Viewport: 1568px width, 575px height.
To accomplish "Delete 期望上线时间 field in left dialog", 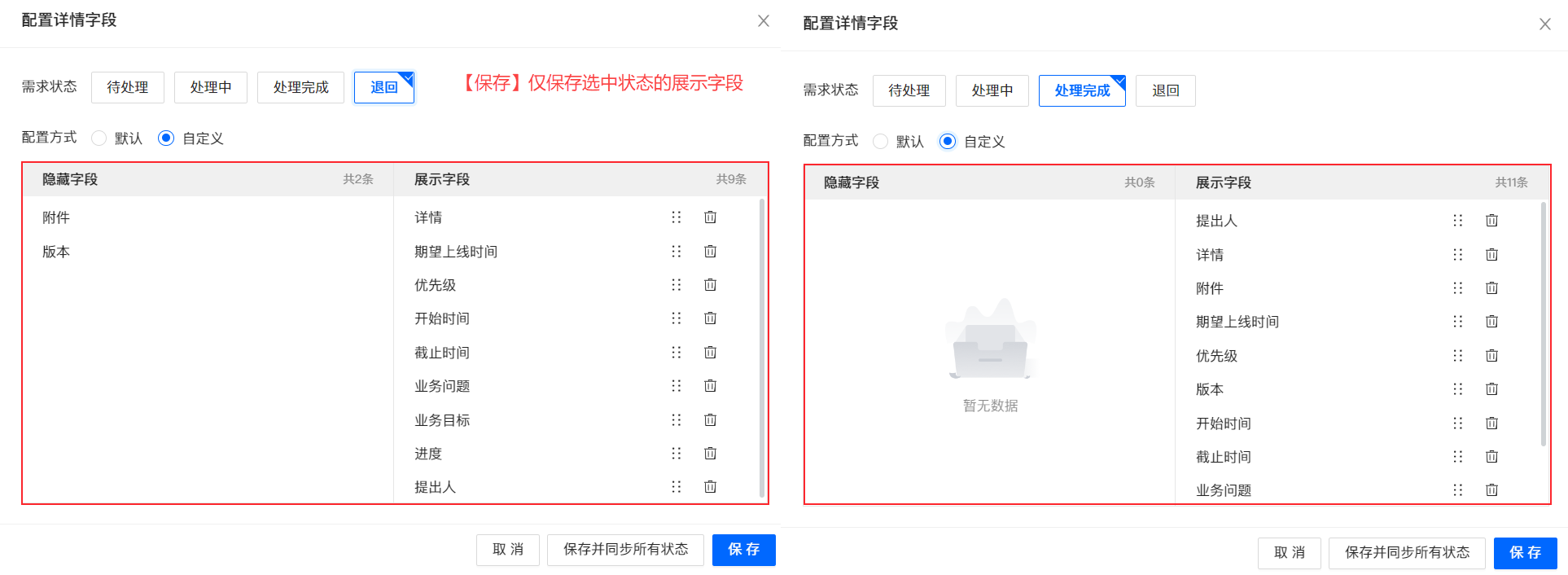I will tap(710, 252).
